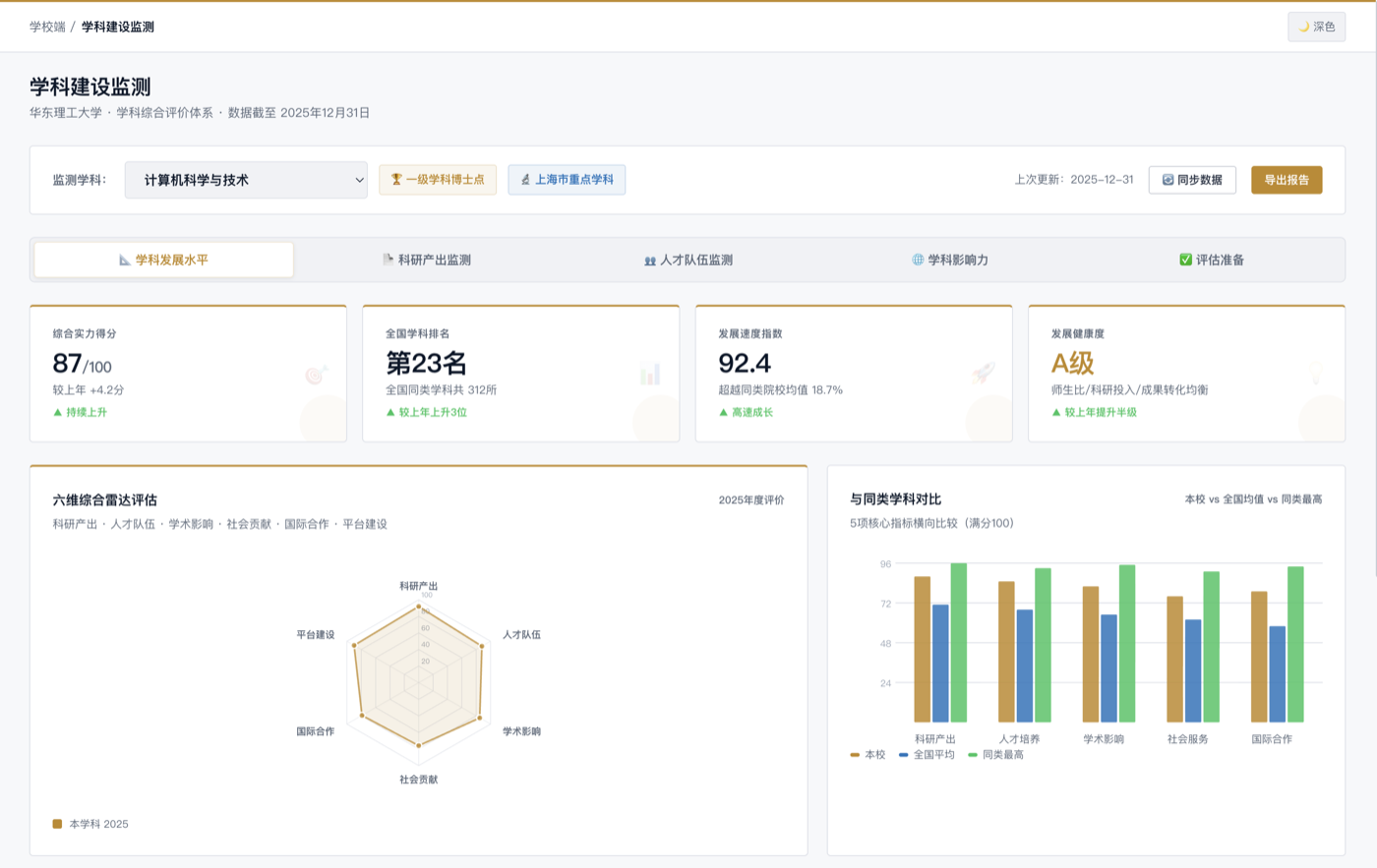The image size is (1377, 868).
Task: Click the 本校 gold legend swatch
Action: click(855, 755)
